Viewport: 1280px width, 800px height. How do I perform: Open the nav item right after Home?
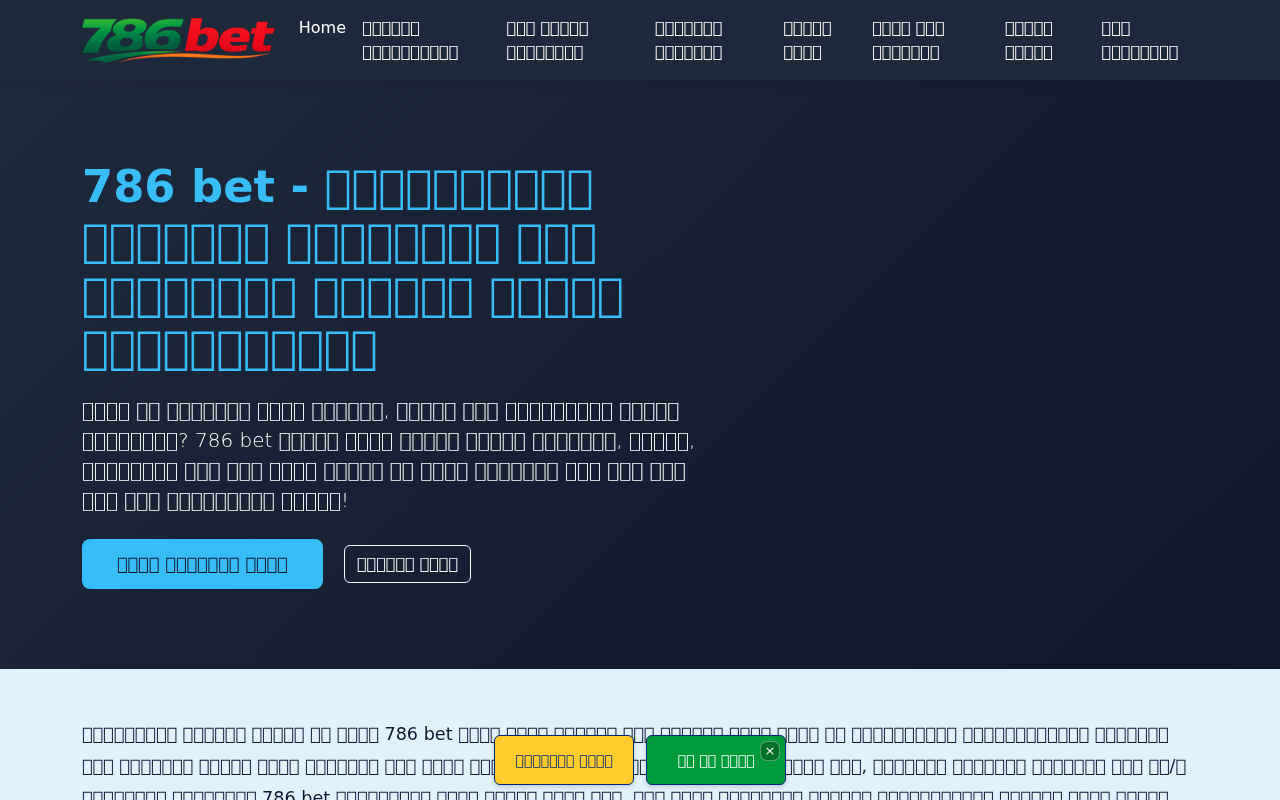410,40
